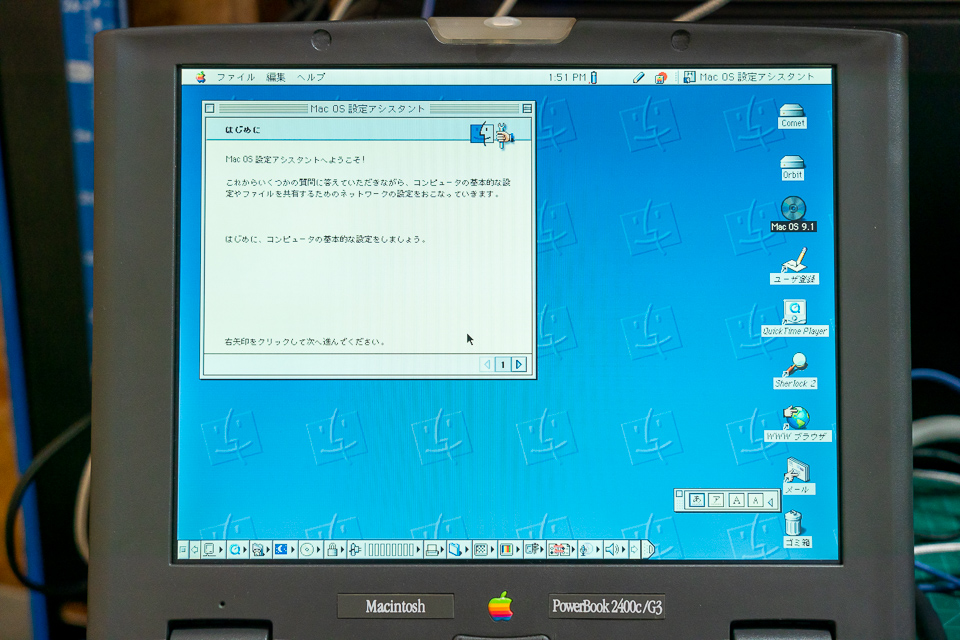Open the Monitor color depth module
The height and width of the screenshot is (640, 960).
[509, 549]
